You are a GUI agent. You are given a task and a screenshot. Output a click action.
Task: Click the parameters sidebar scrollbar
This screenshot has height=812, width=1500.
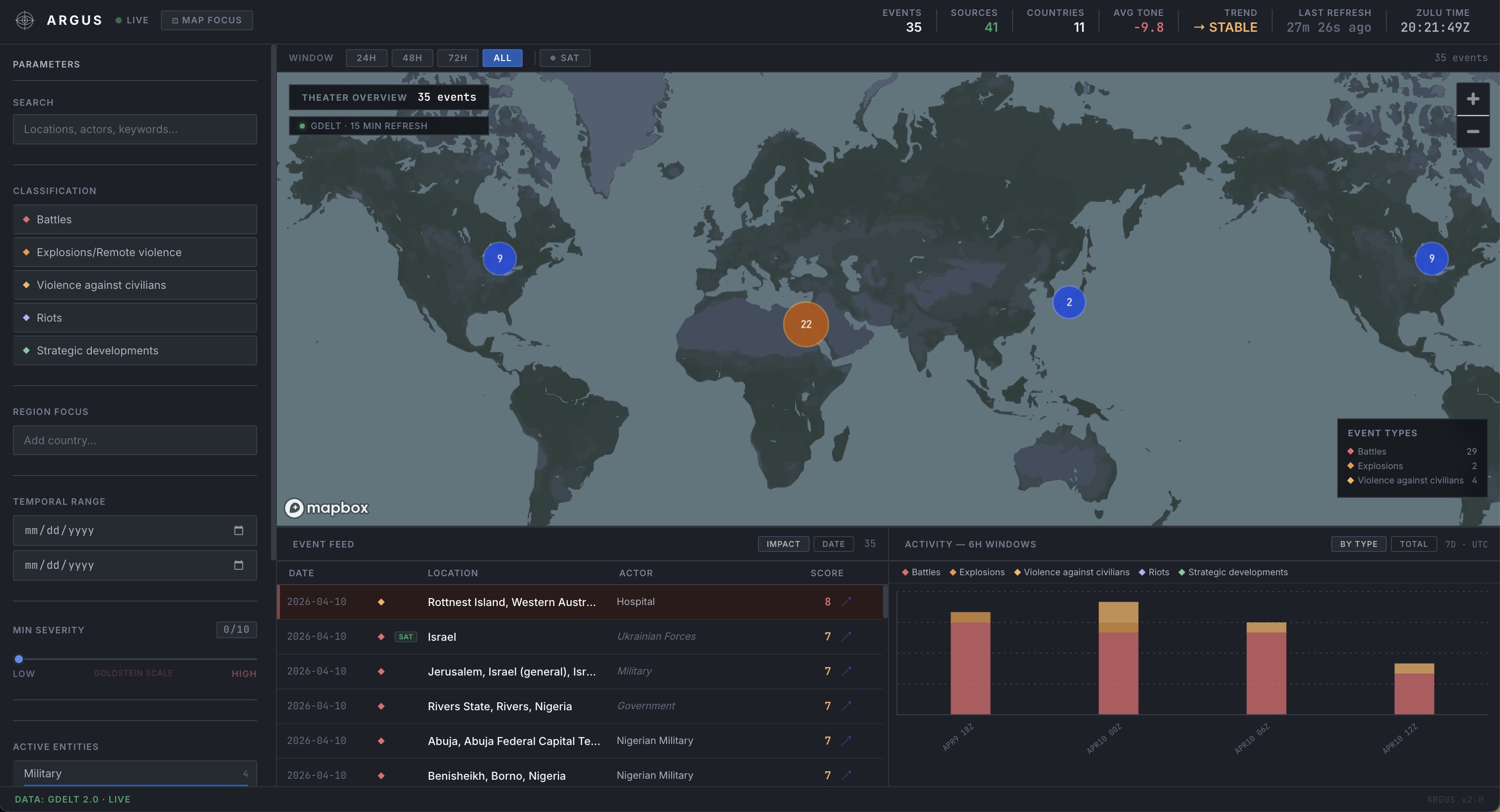(x=273, y=303)
